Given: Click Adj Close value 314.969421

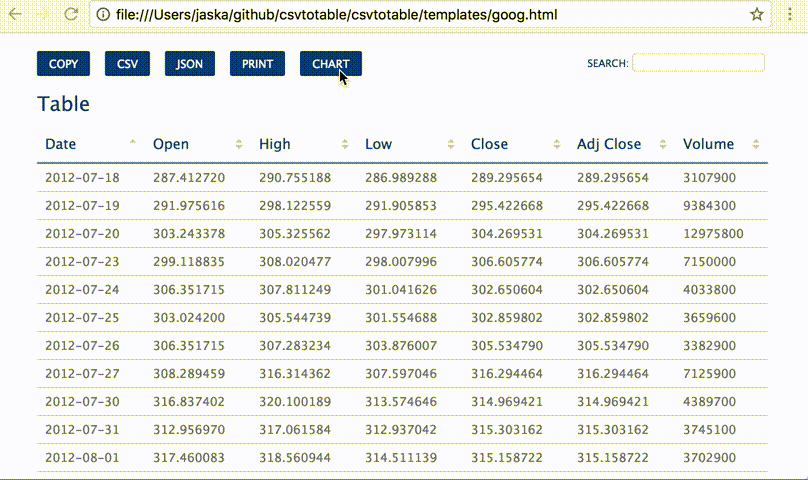Looking at the screenshot, I should pyautogui.click(x=613, y=401).
